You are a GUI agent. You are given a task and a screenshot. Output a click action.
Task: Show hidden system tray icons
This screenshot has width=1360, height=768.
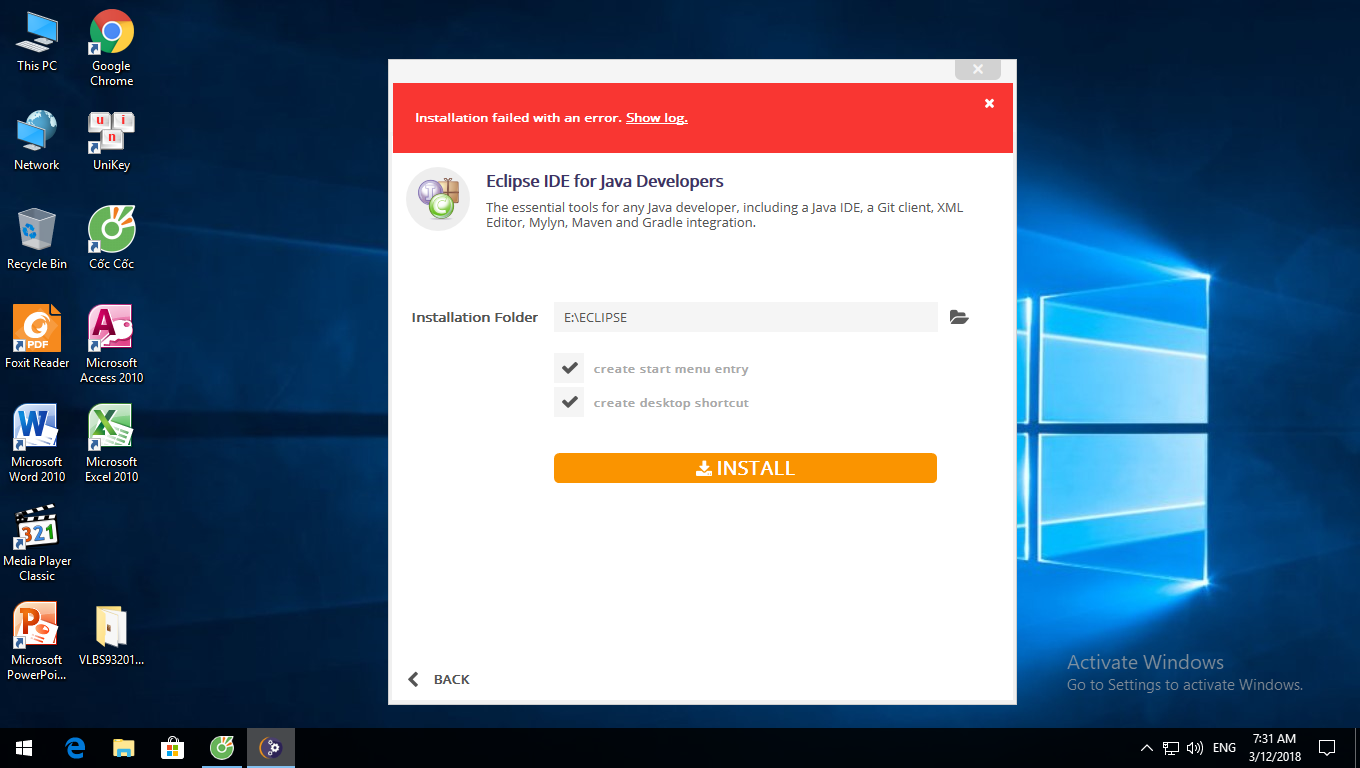tap(1146, 748)
